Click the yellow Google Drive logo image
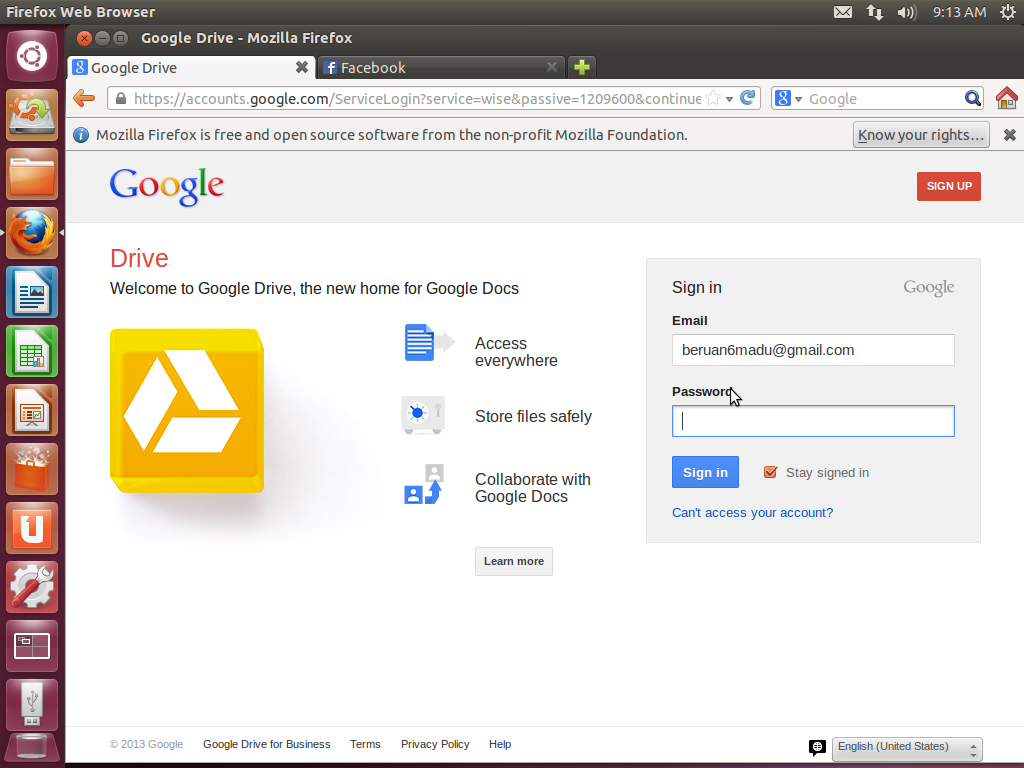Image resolution: width=1024 pixels, height=768 pixels. [187, 411]
